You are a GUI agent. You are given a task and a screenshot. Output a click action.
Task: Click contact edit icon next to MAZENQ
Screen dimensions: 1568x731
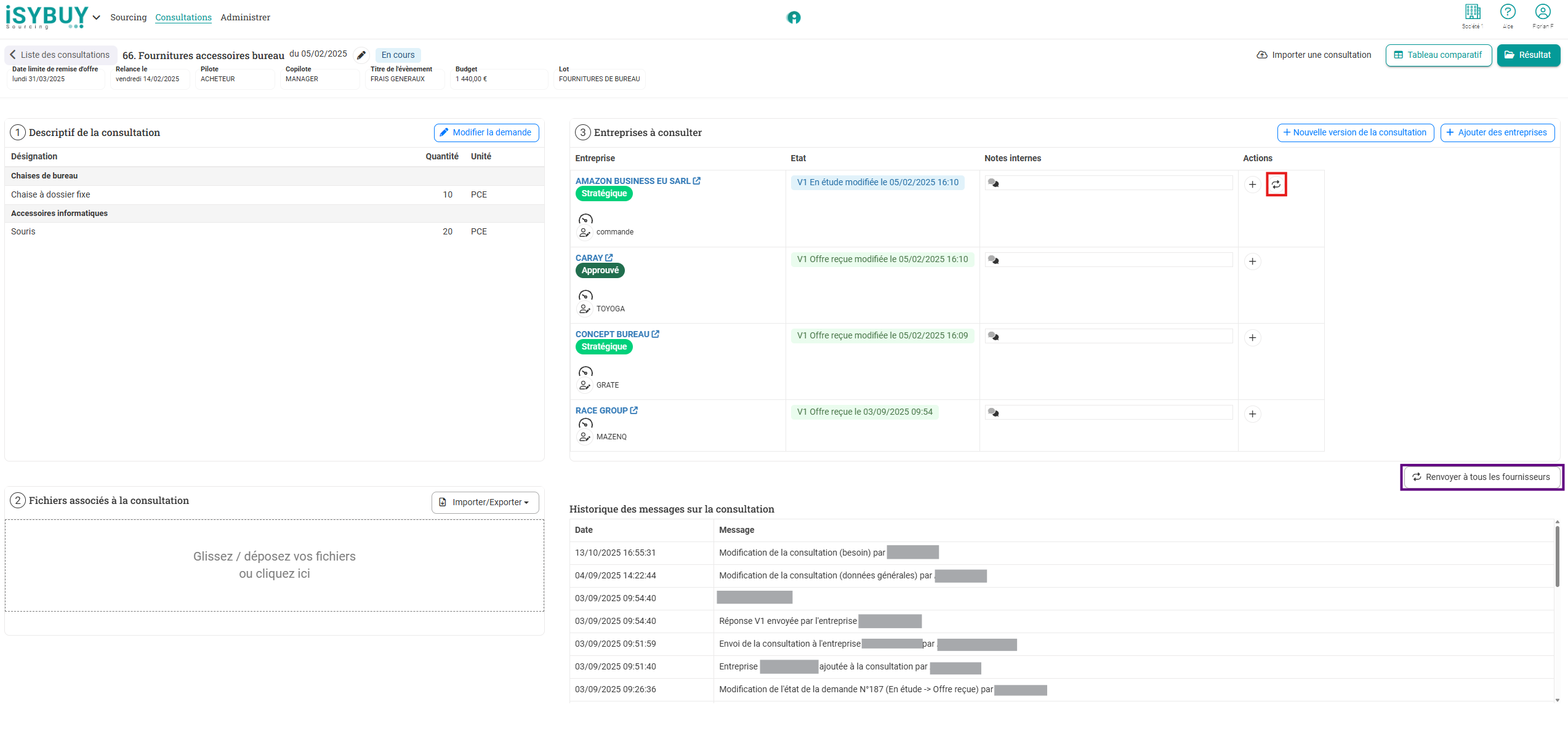585,437
